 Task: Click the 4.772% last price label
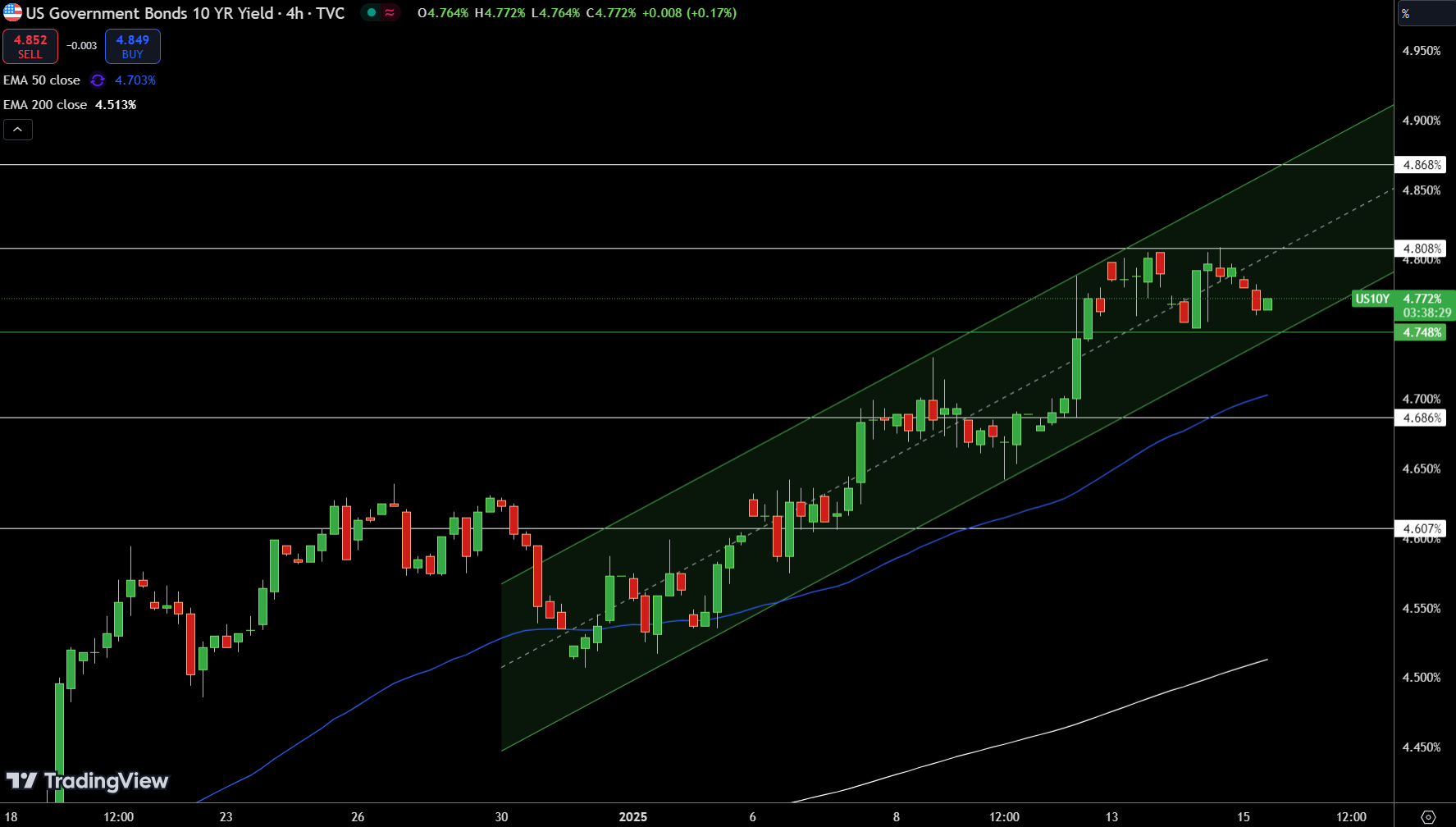point(1422,299)
